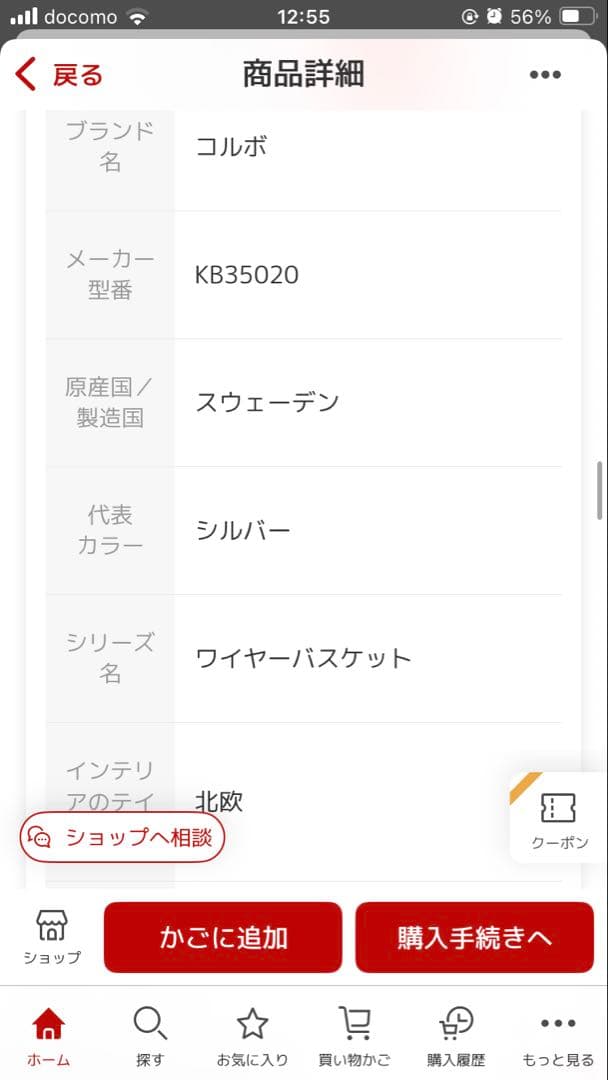Open the overflow menu at top right

[x=545, y=74]
